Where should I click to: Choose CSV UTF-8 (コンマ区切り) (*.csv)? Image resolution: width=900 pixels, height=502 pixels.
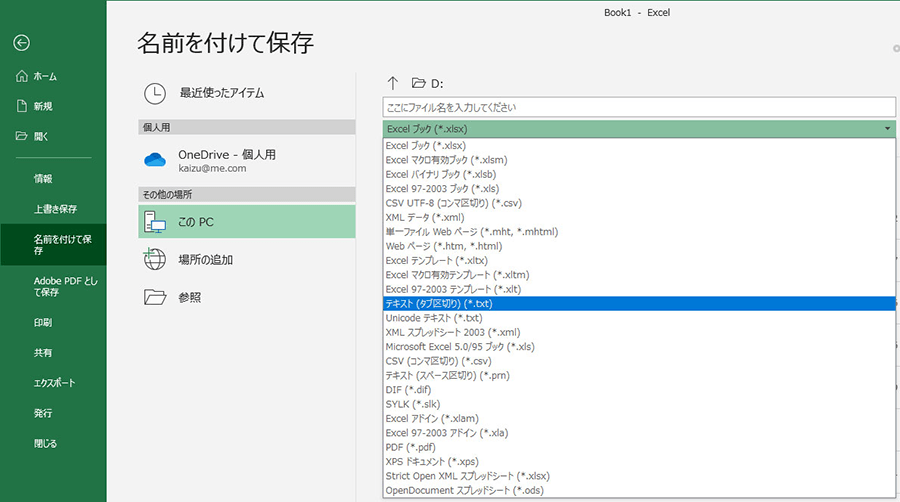pos(639,203)
